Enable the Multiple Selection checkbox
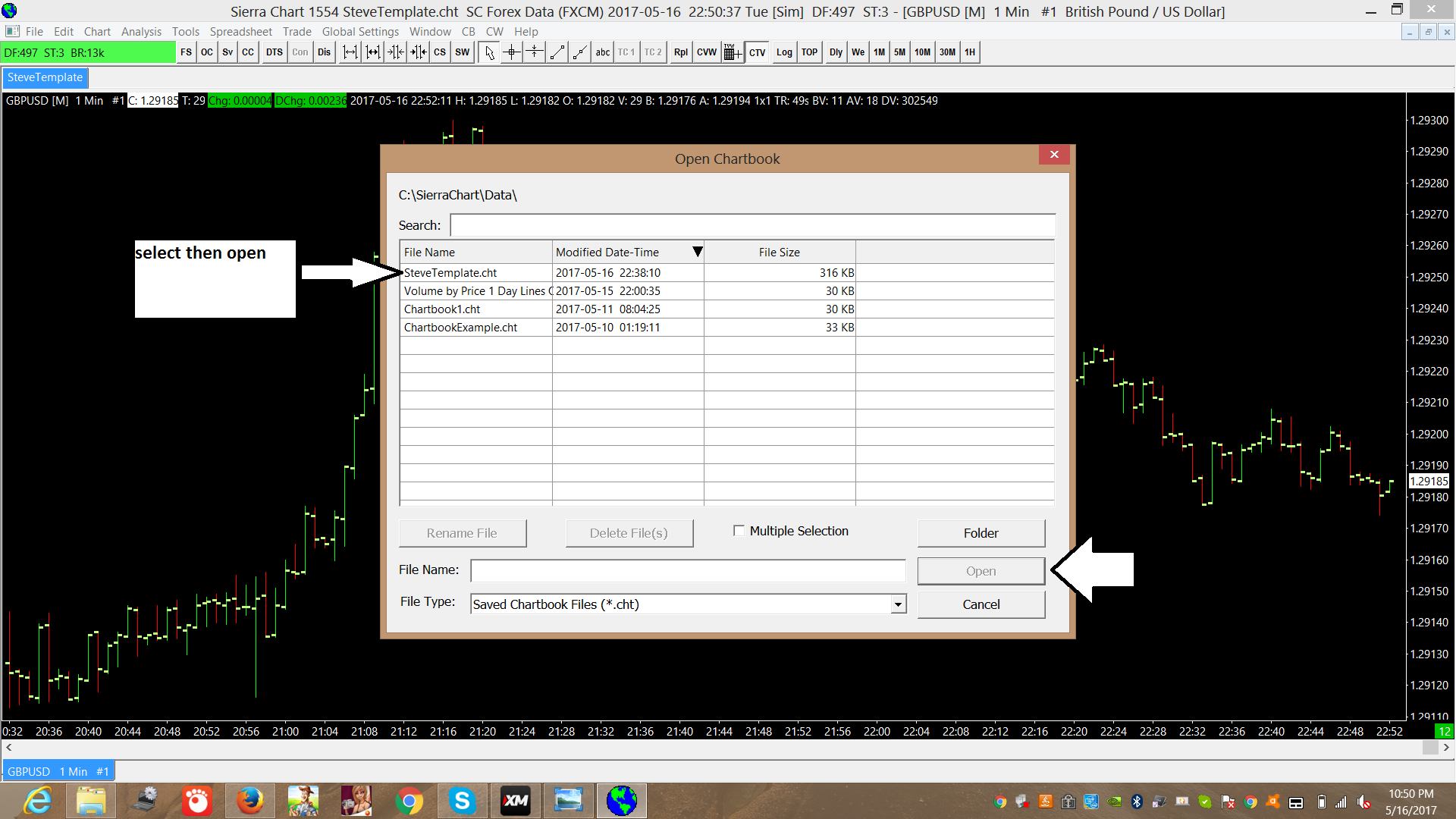Viewport: 1456px width, 819px height. click(739, 531)
